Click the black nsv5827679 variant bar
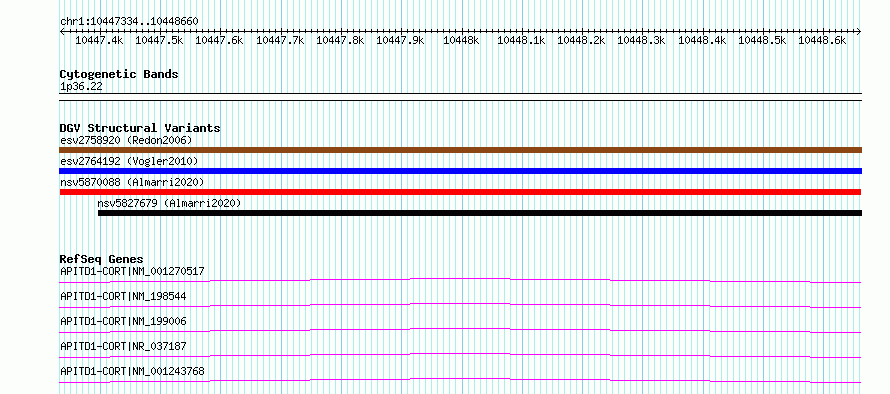The height and width of the screenshot is (394, 890). click(x=480, y=213)
